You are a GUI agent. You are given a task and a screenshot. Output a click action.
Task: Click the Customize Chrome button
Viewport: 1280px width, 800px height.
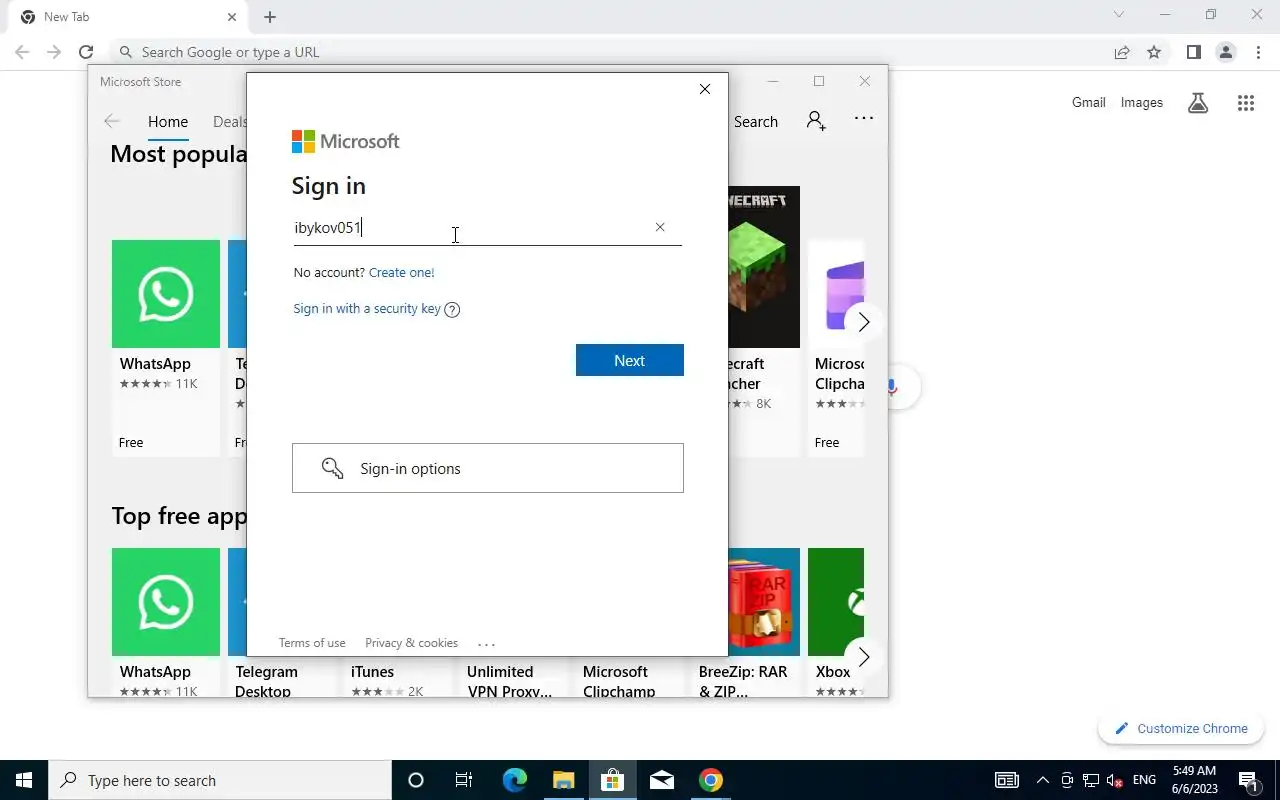1181,728
